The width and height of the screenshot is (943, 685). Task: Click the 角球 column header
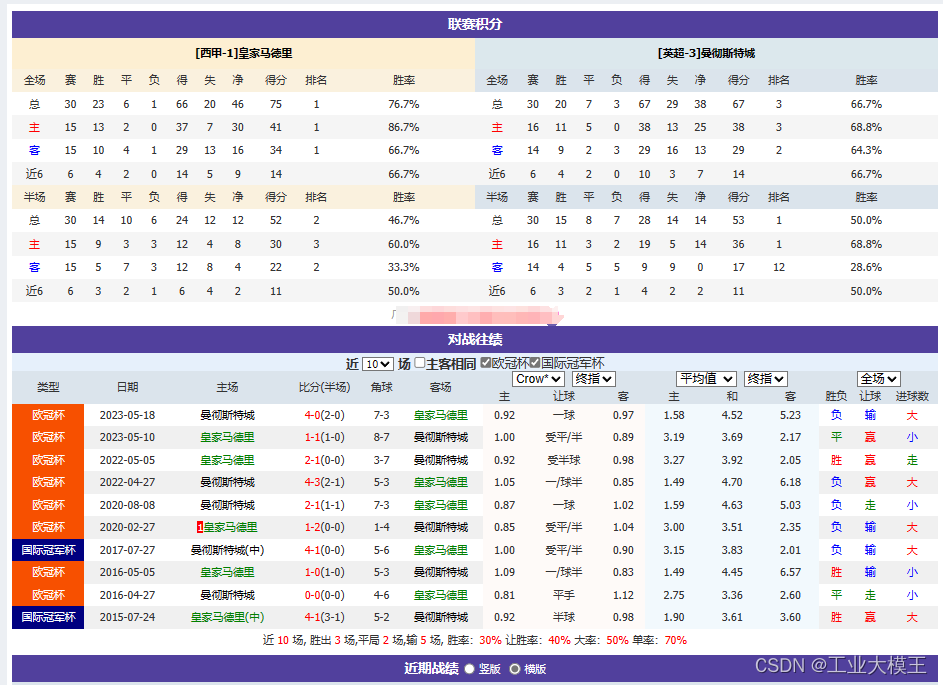tap(381, 387)
